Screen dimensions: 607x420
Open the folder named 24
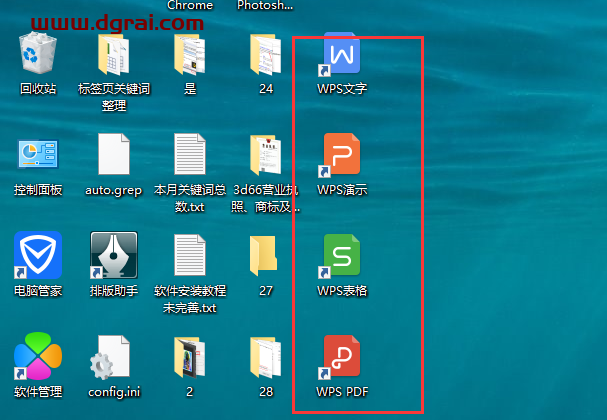point(266,55)
